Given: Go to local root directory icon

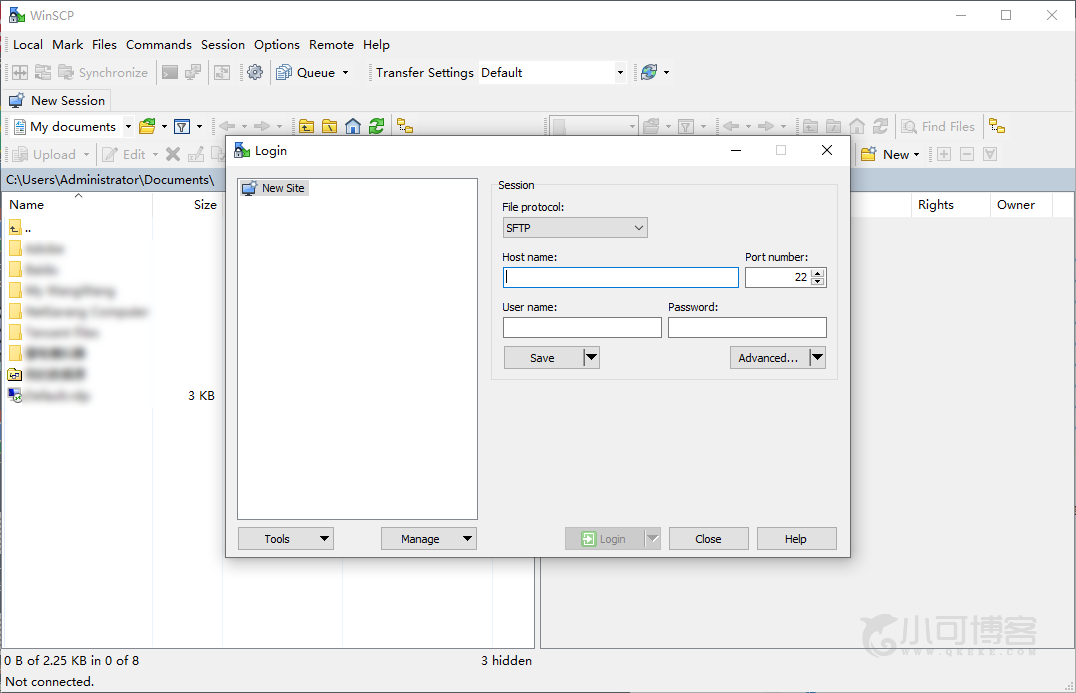Looking at the screenshot, I should click(329, 126).
